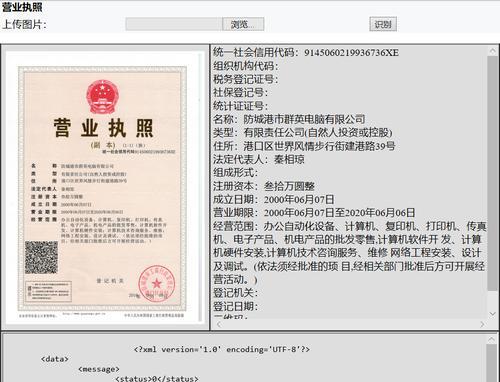Select the 营业期限 line
The image size is (500, 382).
pos(314,213)
